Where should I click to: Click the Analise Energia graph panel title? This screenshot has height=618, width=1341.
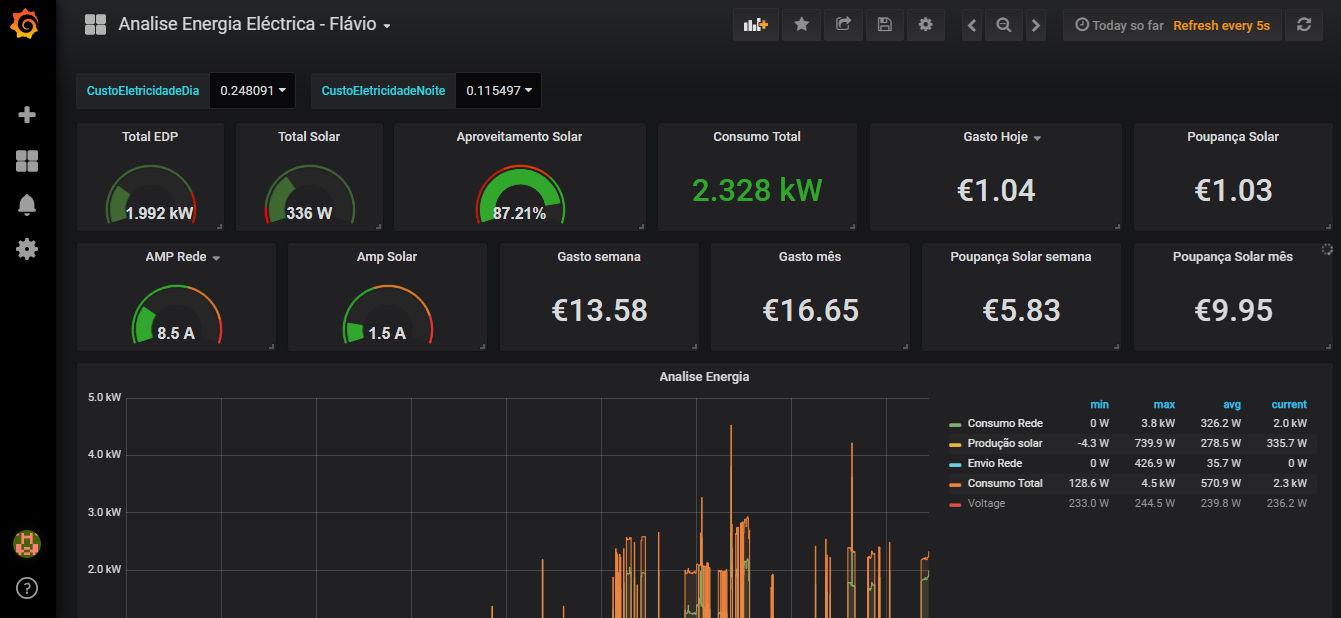[x=704, y=377]
